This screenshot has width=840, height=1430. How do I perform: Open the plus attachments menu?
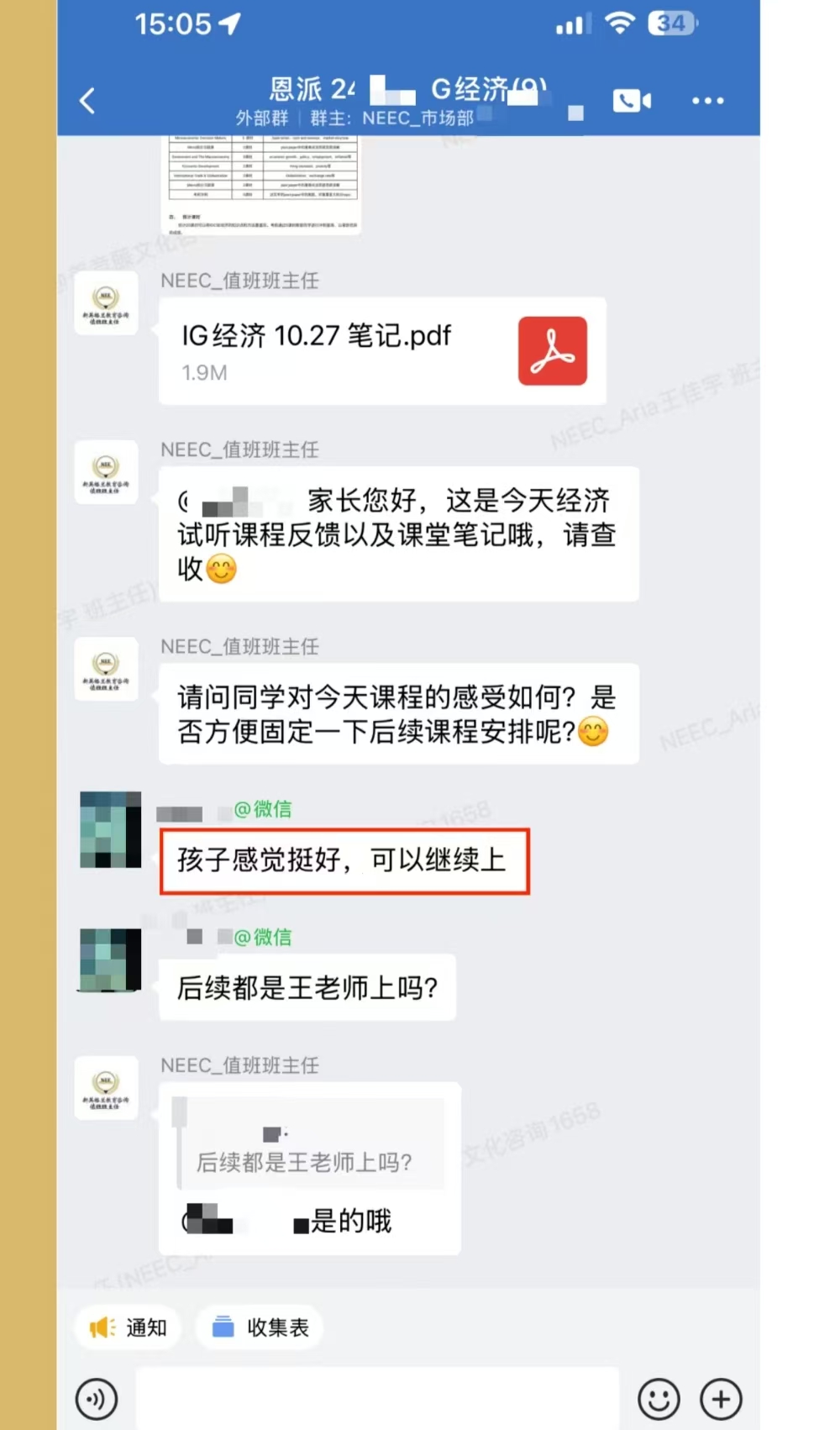coord(721,1399)
